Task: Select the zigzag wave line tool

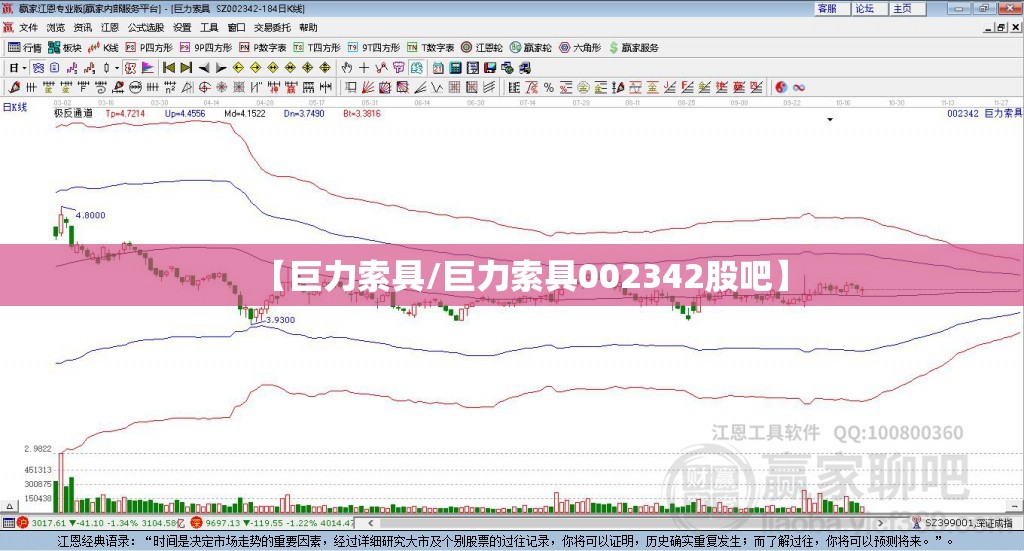Action: click(437, 87)
